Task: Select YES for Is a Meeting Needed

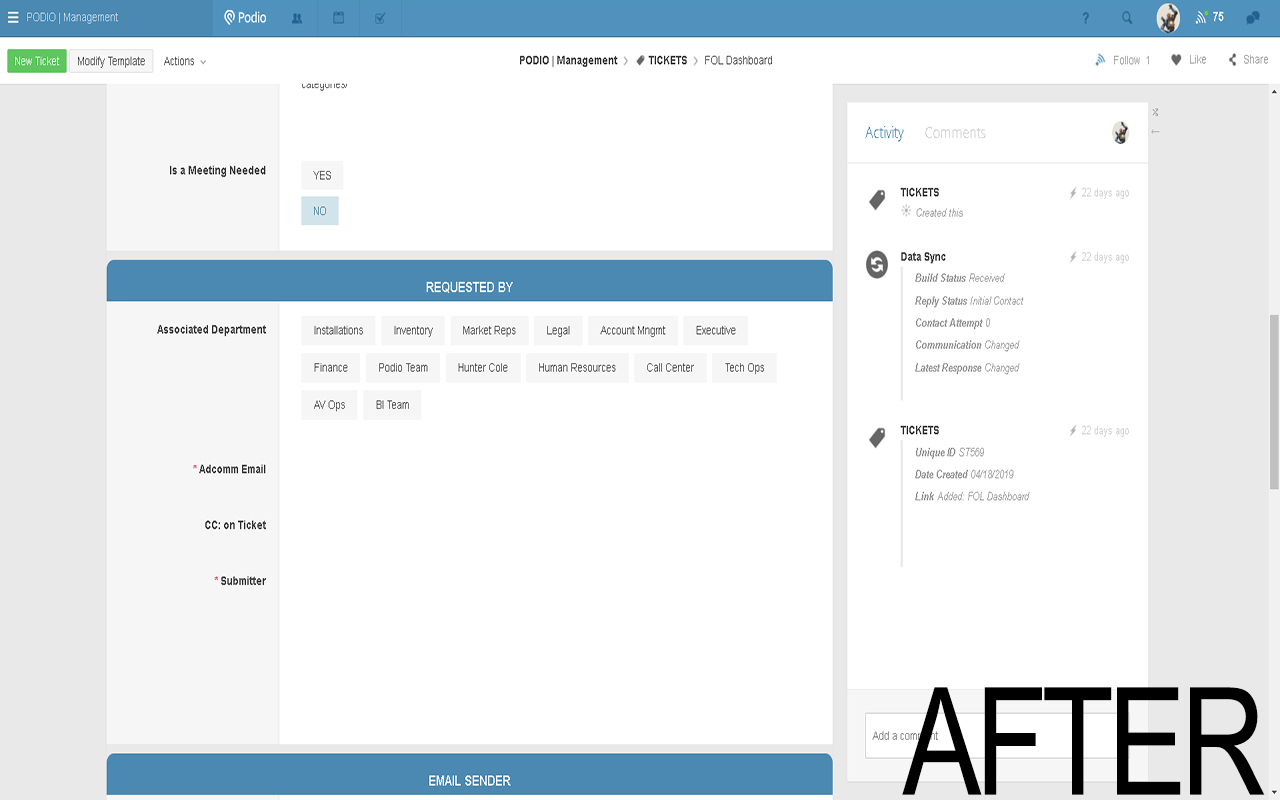Action: (x=322, y=175)
